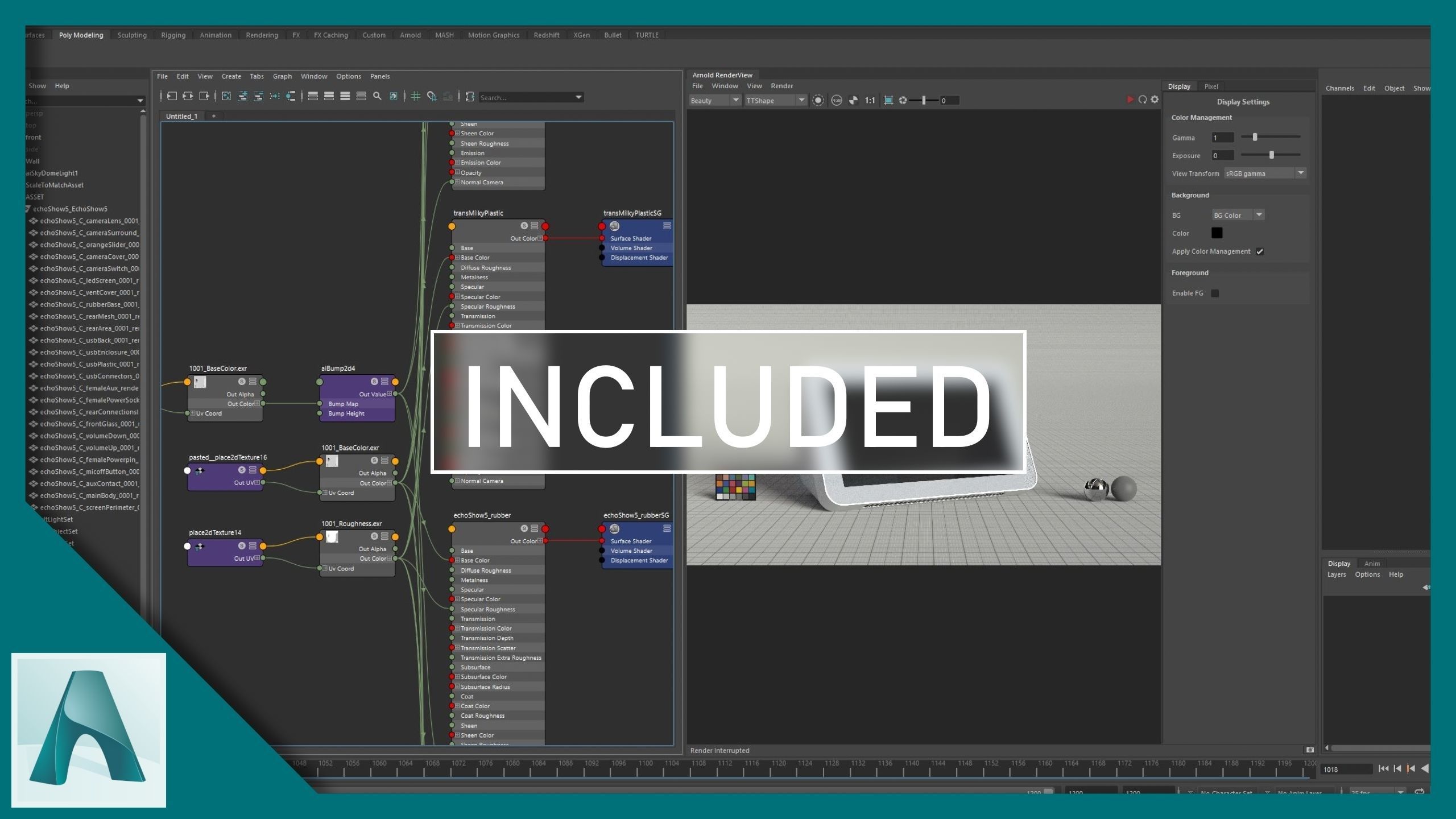Enable the FG checkbox
The height and width of the screenshot is (819, 1456).
tap(1215, 293)
